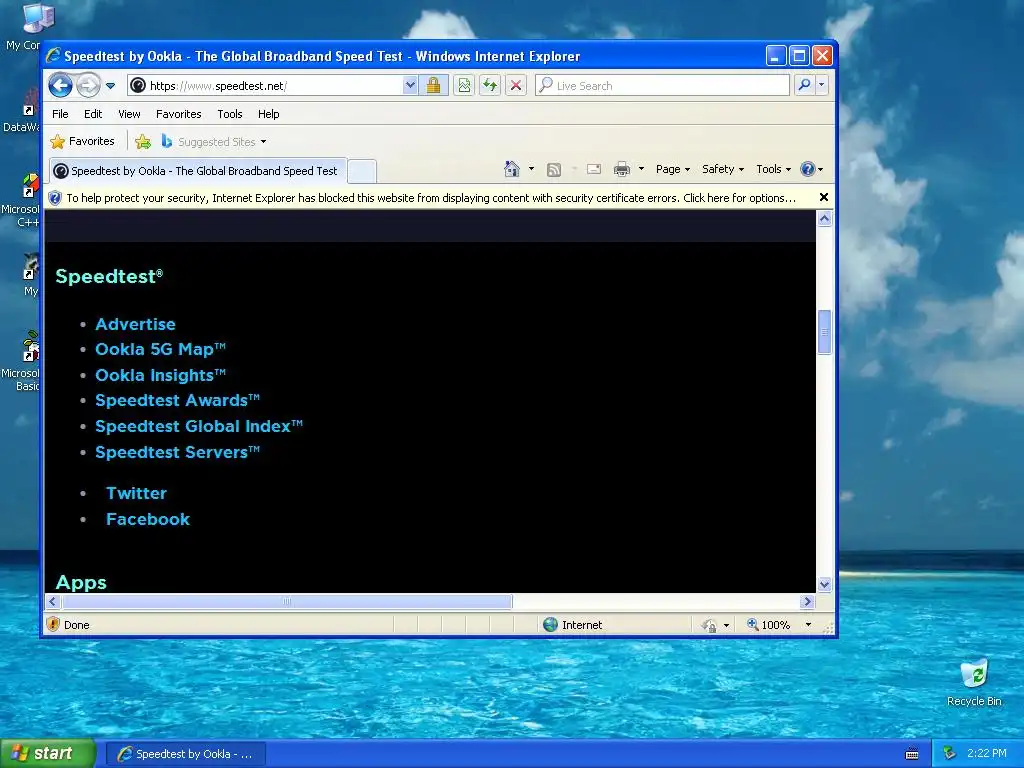The image size is (1024, 768).
Task: Open the Page dropdown menu
Action: click(673, 169)
